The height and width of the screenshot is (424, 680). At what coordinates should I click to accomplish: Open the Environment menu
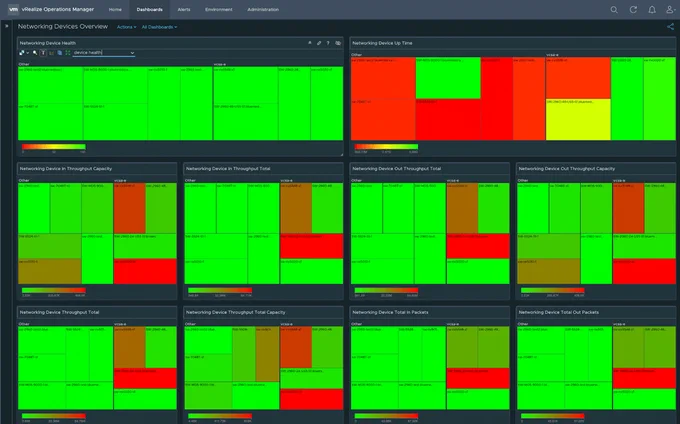click(219, 10)
